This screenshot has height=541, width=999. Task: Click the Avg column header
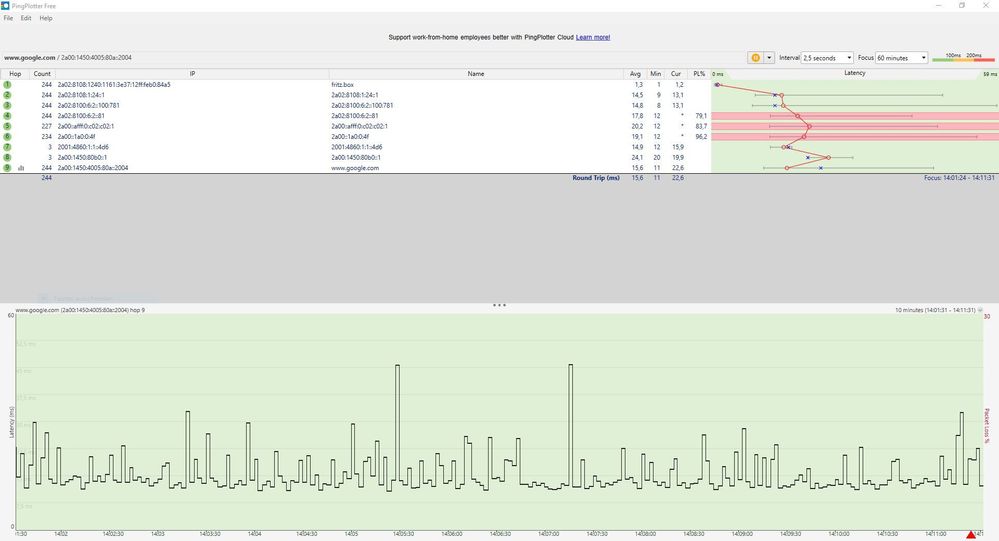click(x=635, y=74)
